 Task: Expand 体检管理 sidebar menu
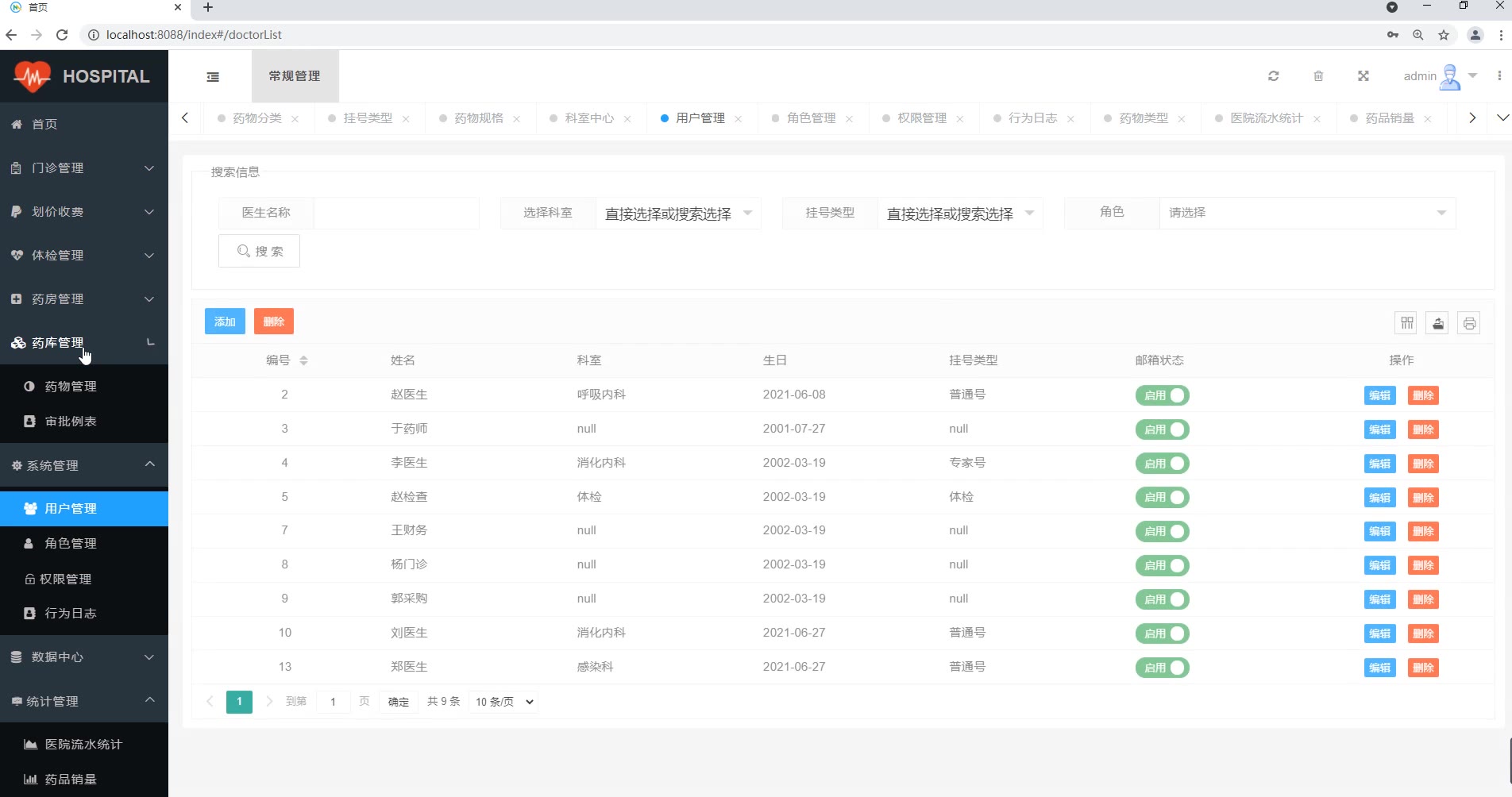84,256
